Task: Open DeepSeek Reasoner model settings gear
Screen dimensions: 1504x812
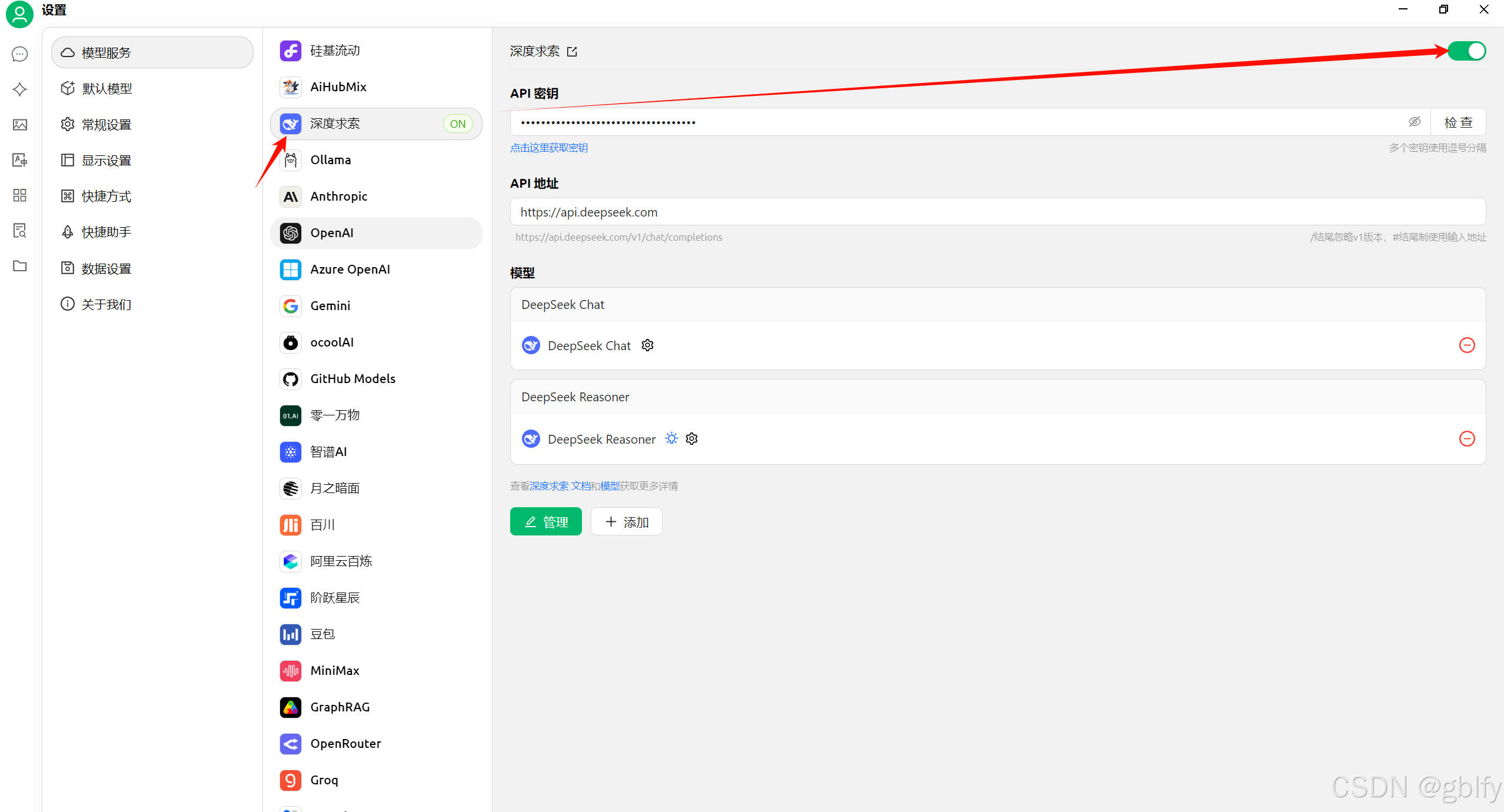Action: [x=692, y=439]
